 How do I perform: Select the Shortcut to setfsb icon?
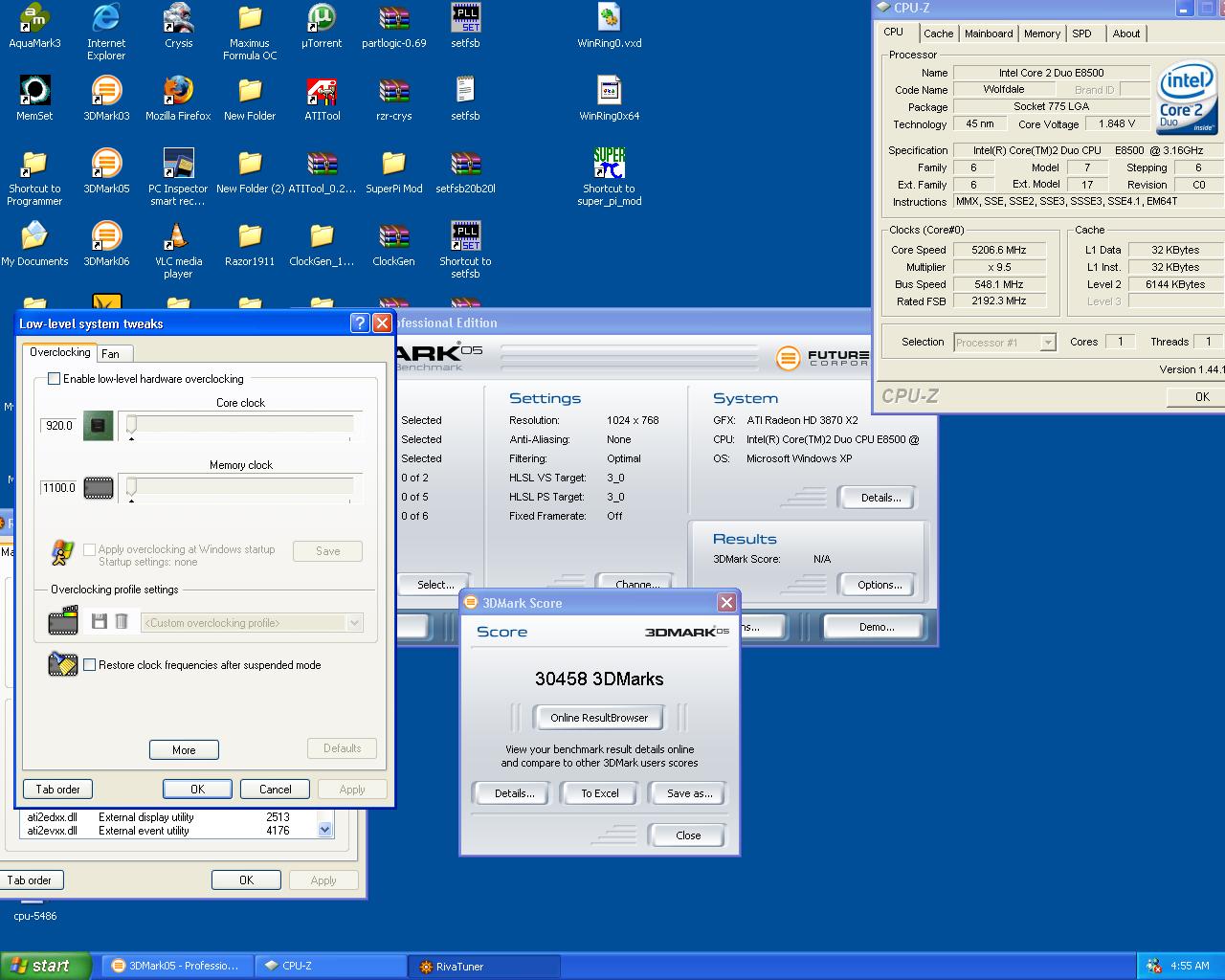(x=465, y=251)
